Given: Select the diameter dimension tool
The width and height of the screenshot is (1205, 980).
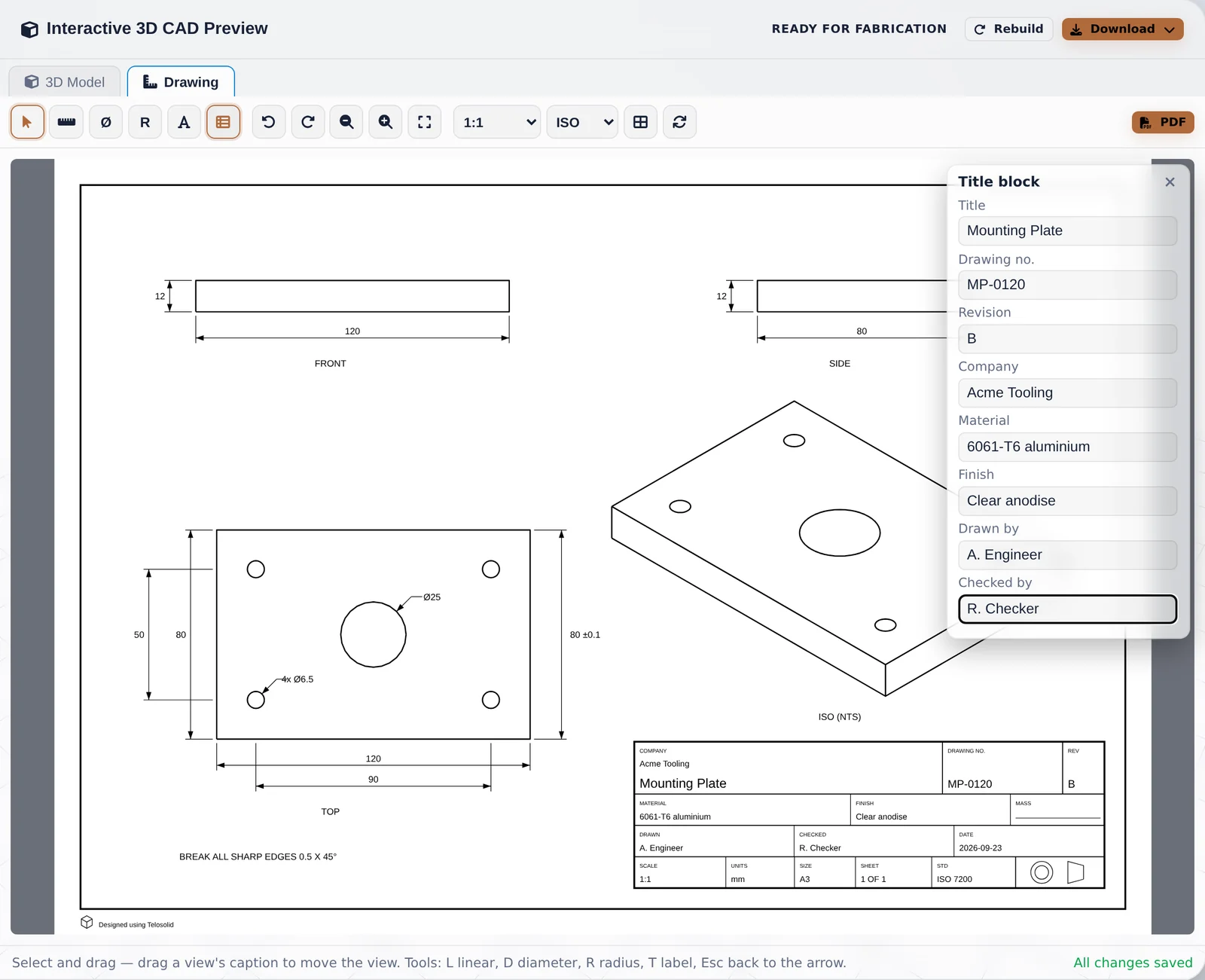Looking at the screenshot, I should (x=105, y=122).
